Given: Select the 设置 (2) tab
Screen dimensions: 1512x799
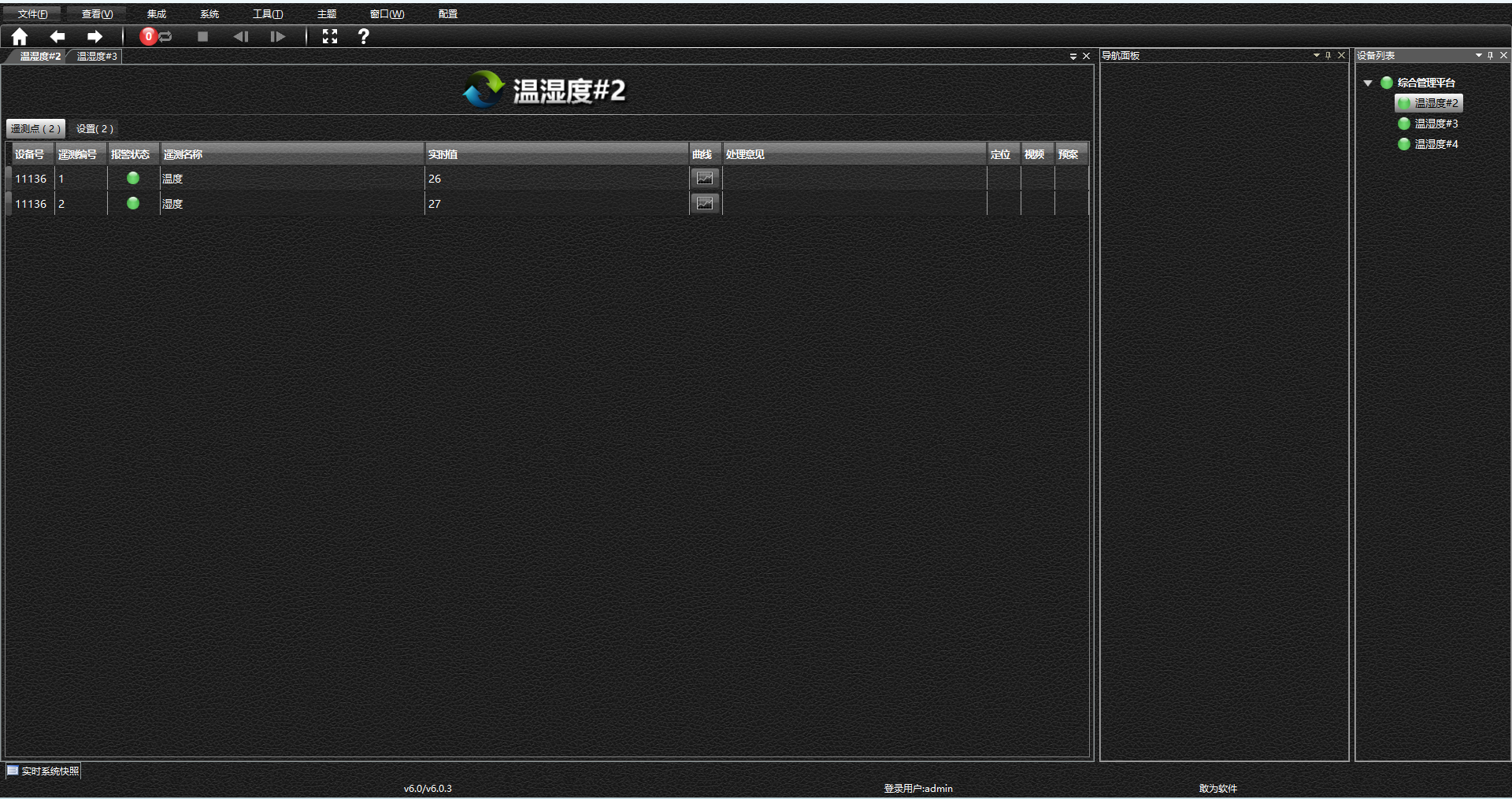Looking at the screenshot, I should tap(94, 128).
